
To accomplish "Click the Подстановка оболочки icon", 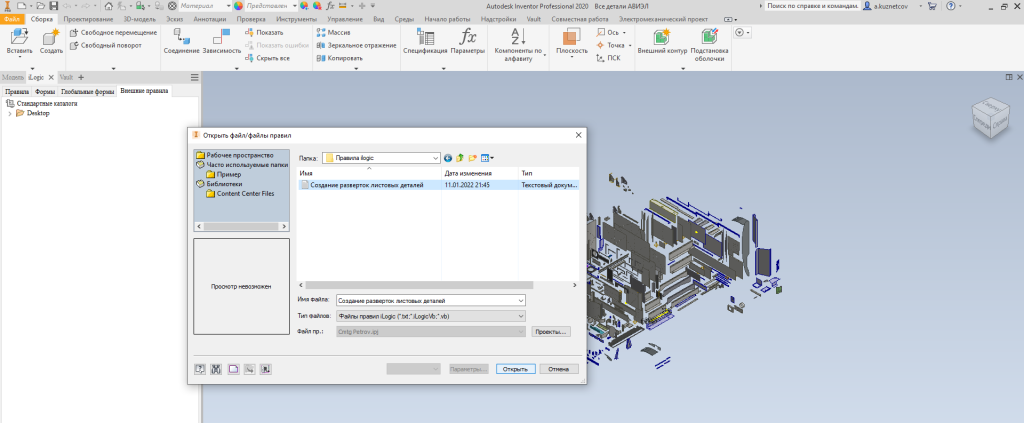I will pos(709,37).
